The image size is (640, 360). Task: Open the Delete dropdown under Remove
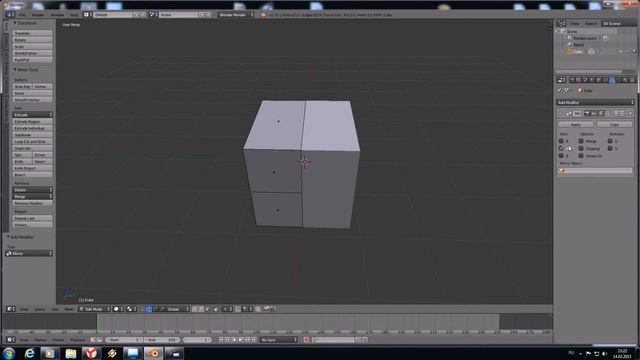(32, 190)
